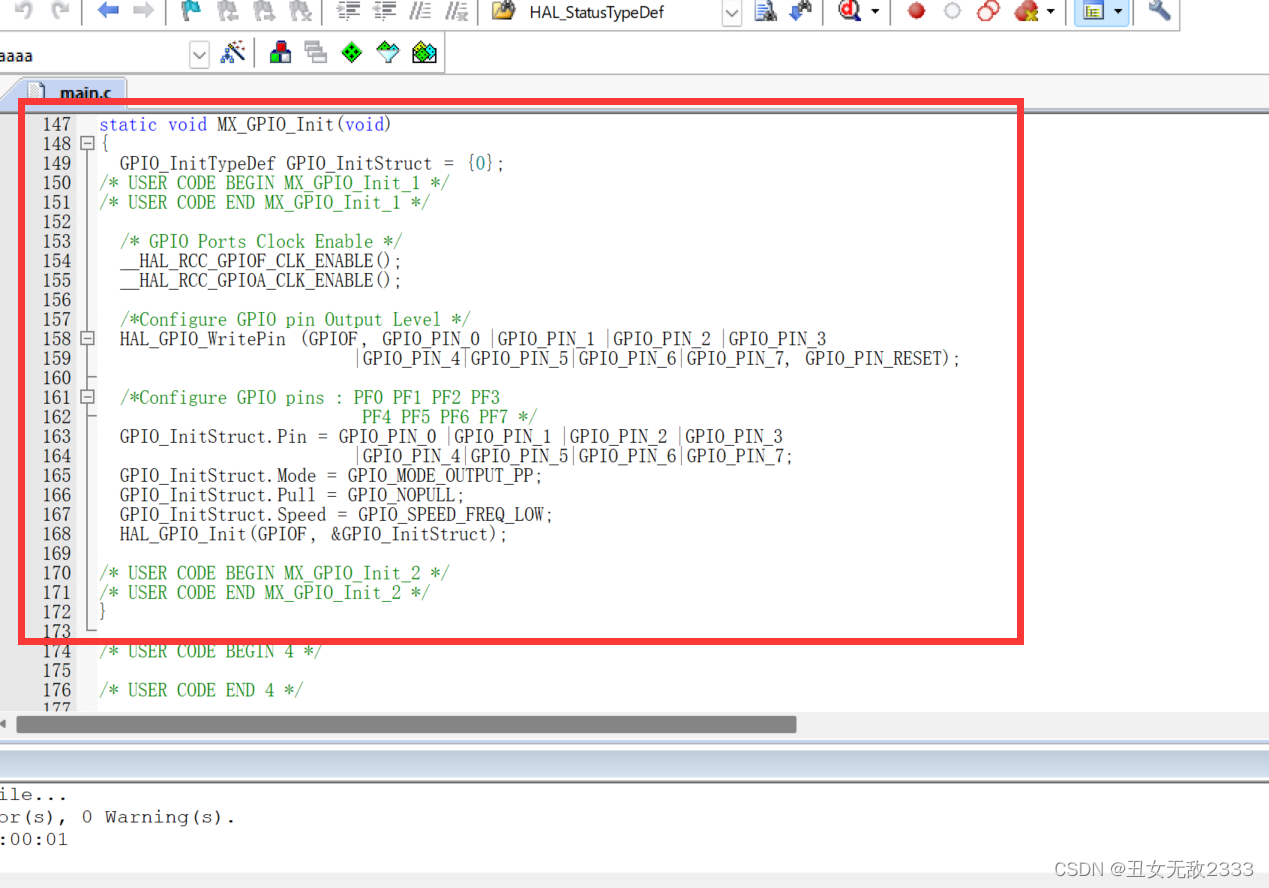Click GPIO_NOPULL on line 166

coord(401,496)
